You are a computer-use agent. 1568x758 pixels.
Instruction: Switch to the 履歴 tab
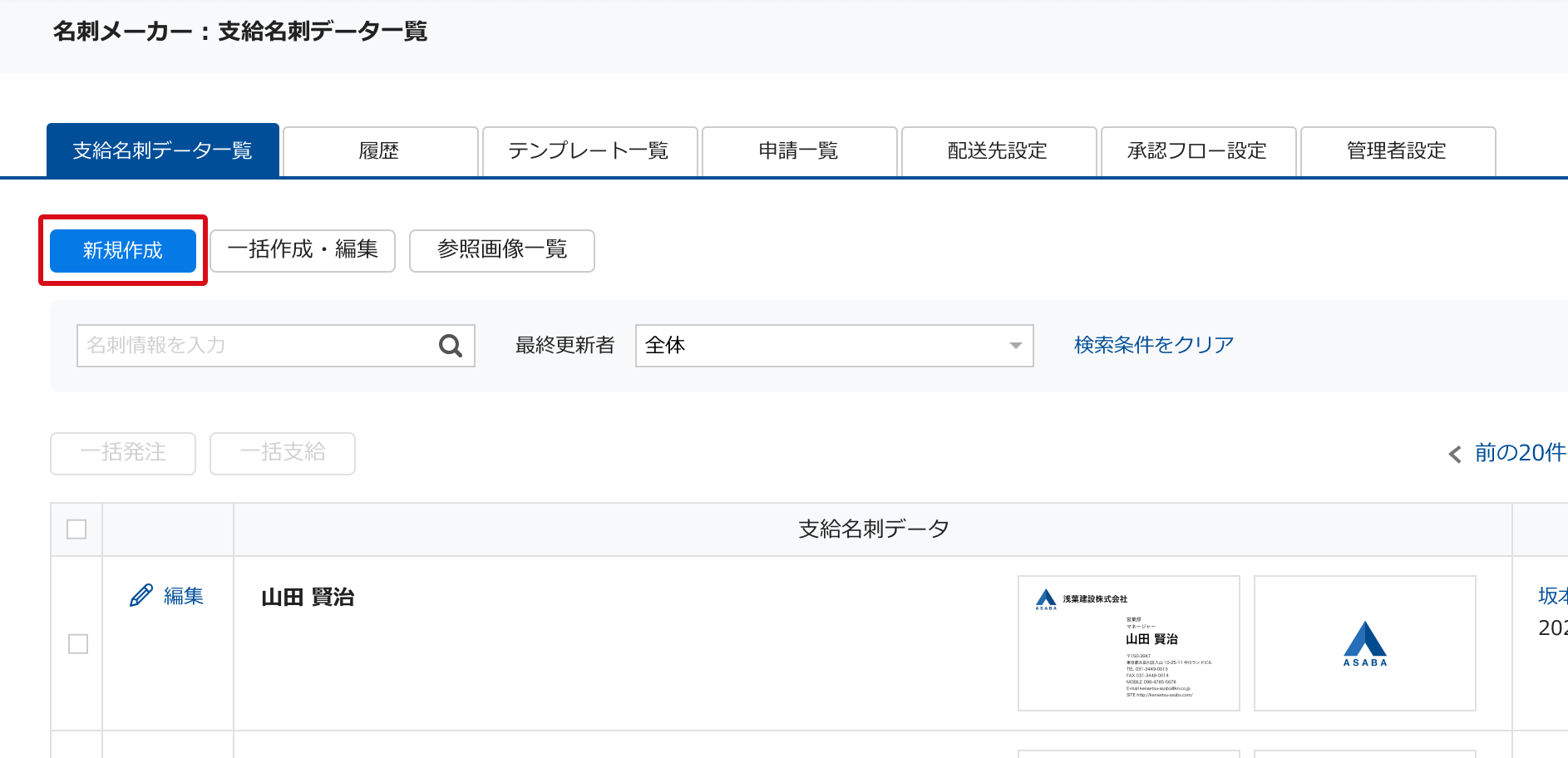point(380,151)
